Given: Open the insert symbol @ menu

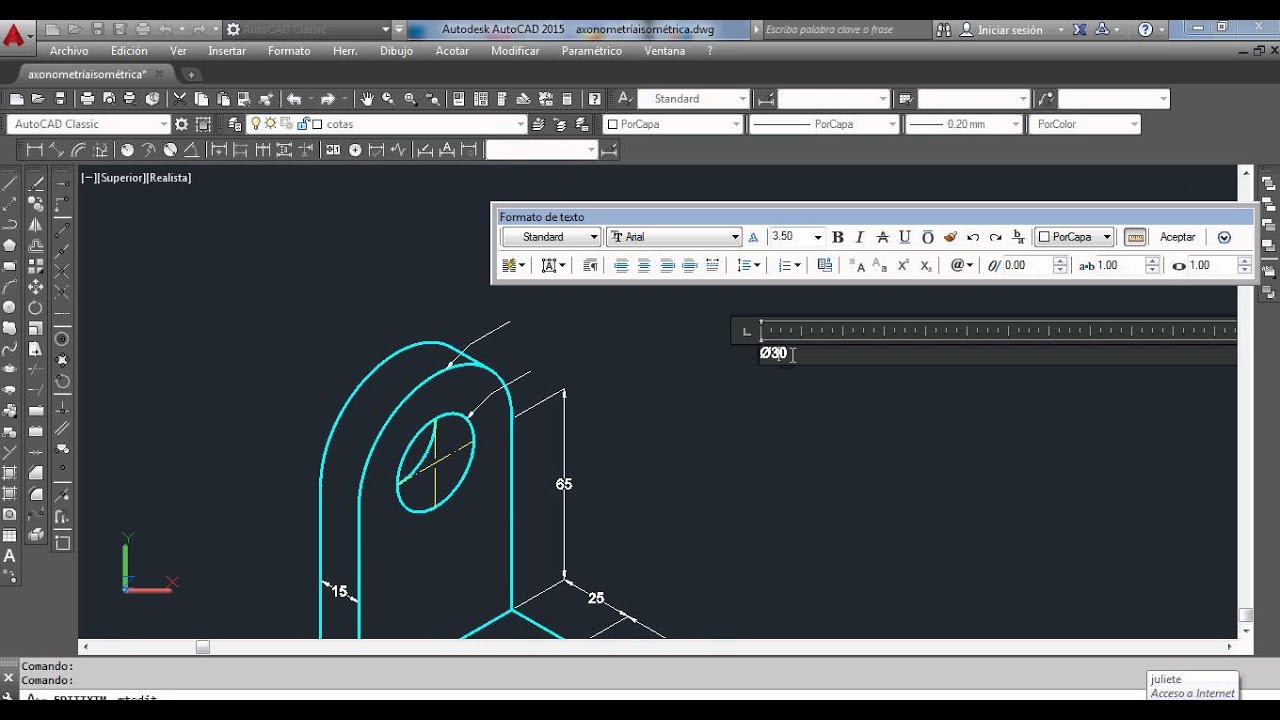Looking at the screenshot, I should point(961,265).
